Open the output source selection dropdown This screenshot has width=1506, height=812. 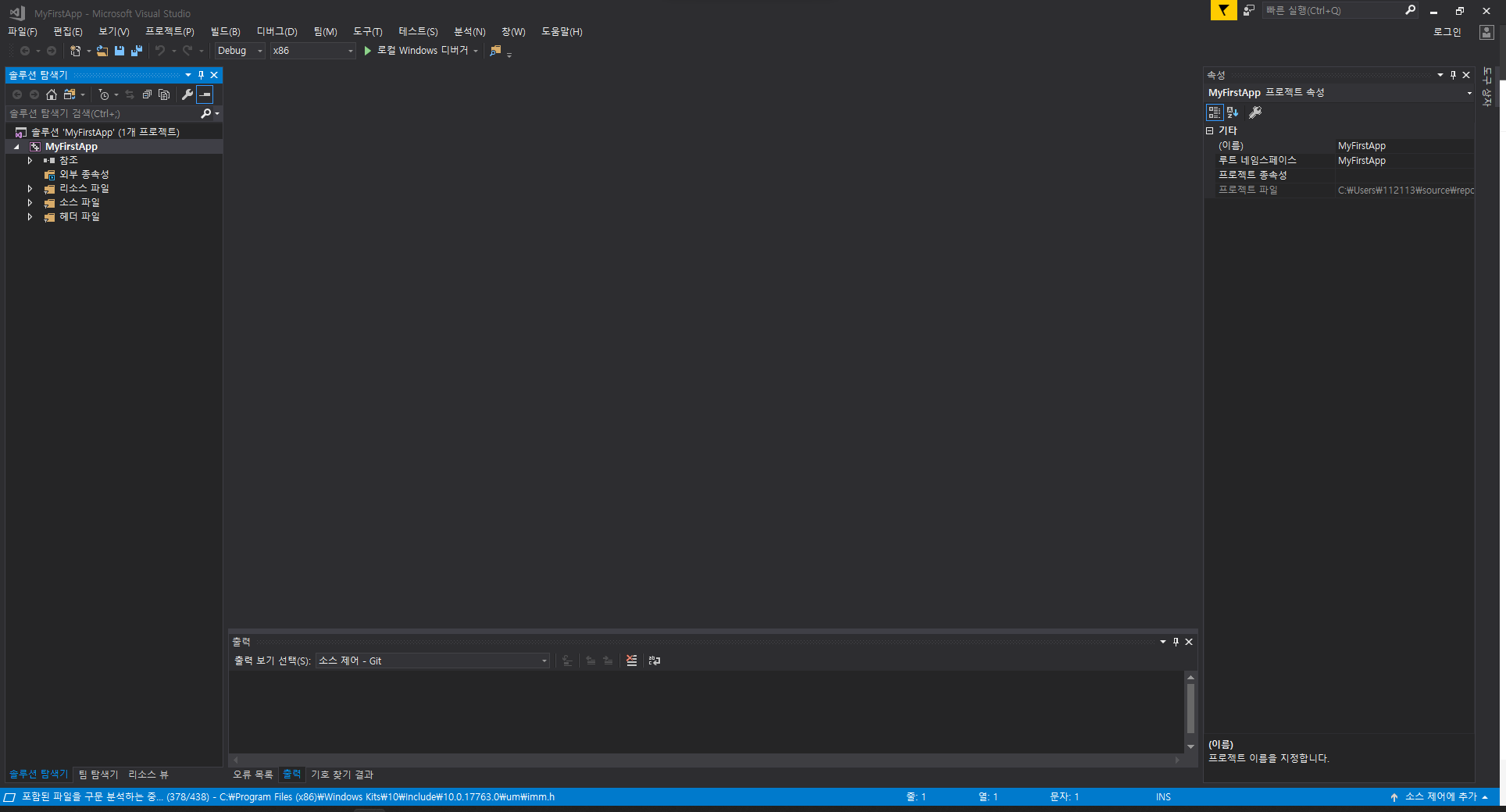pos(433,661)
